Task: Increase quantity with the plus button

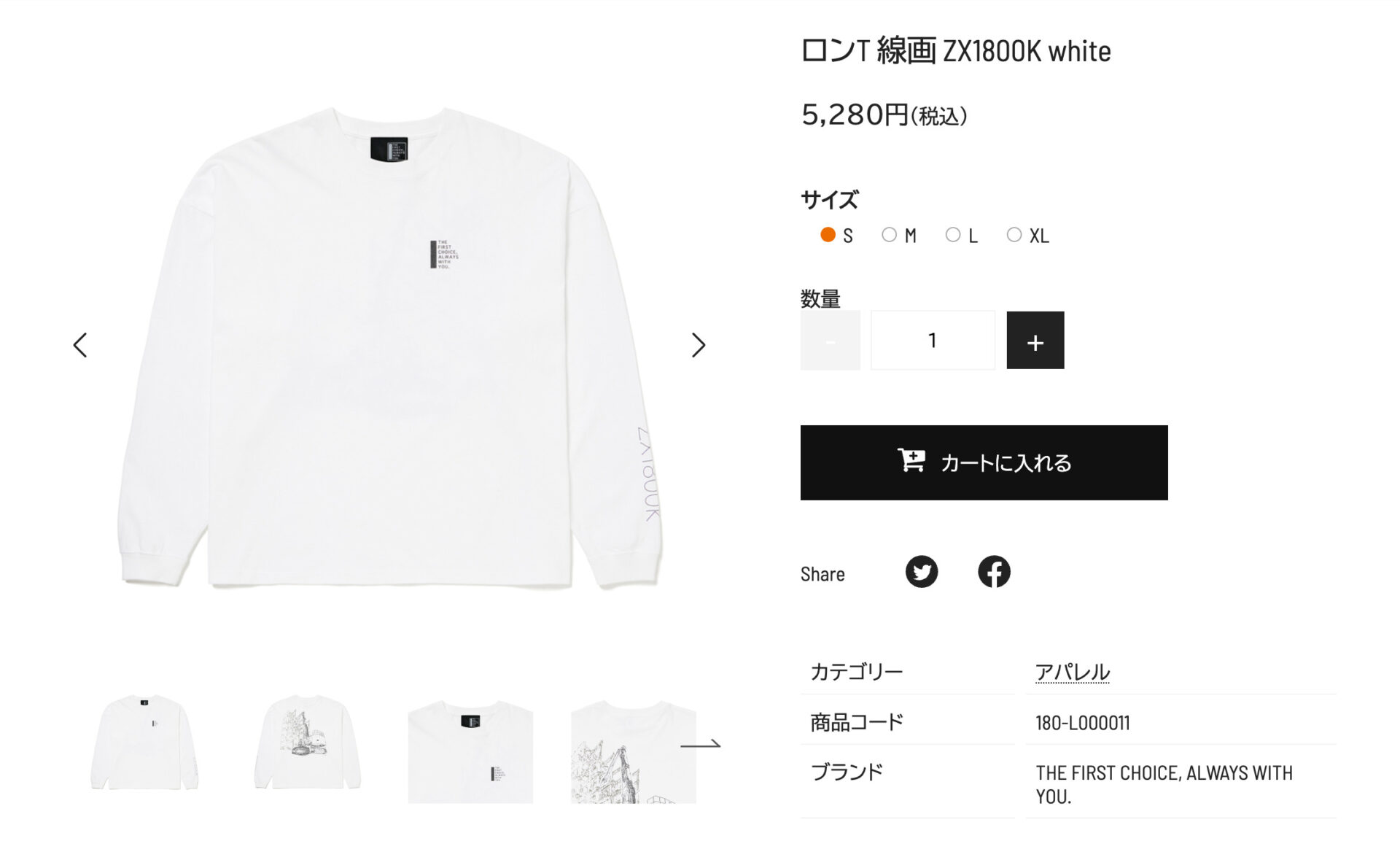Action: point(1035,341)
